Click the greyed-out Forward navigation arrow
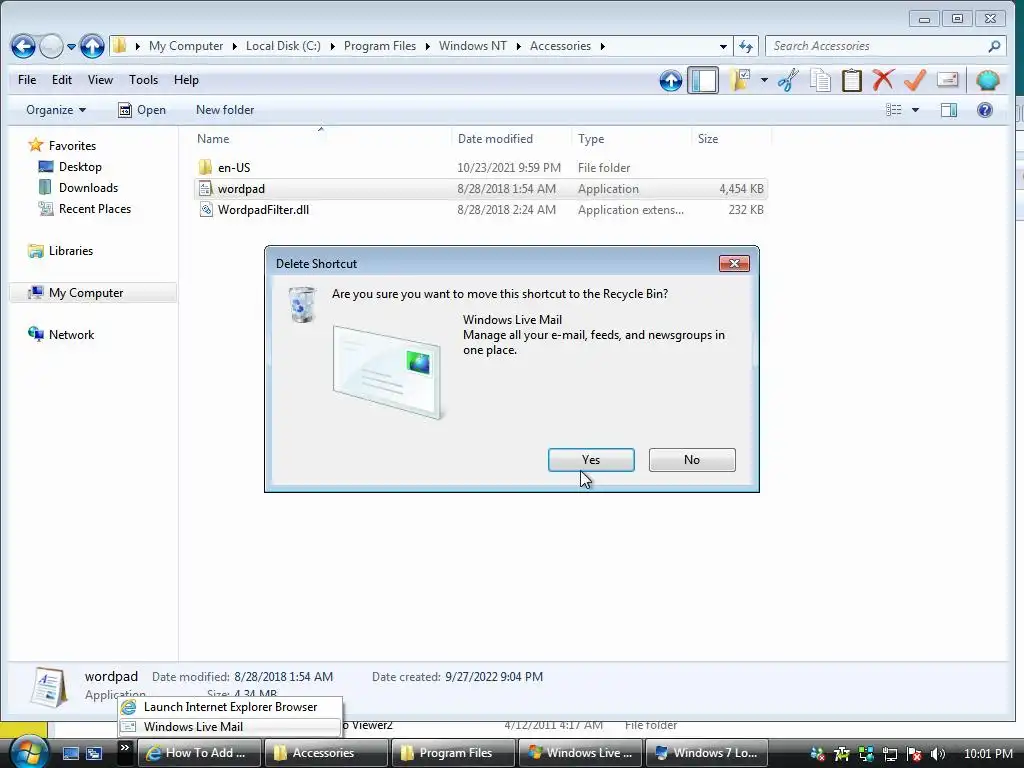The width and height of the screenshot is (1024, 768). (51, 46)
